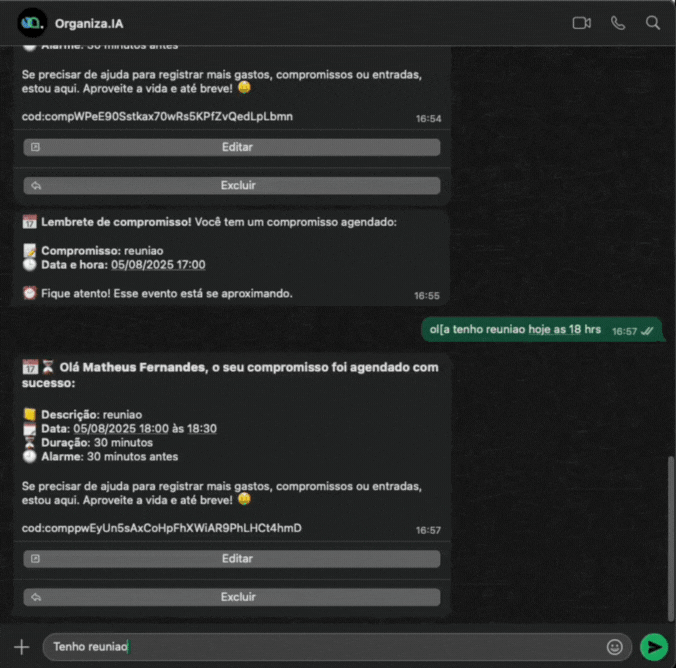Click the time link 18:30
Viewport: 676px width, 668px height.
click(202, 429)
